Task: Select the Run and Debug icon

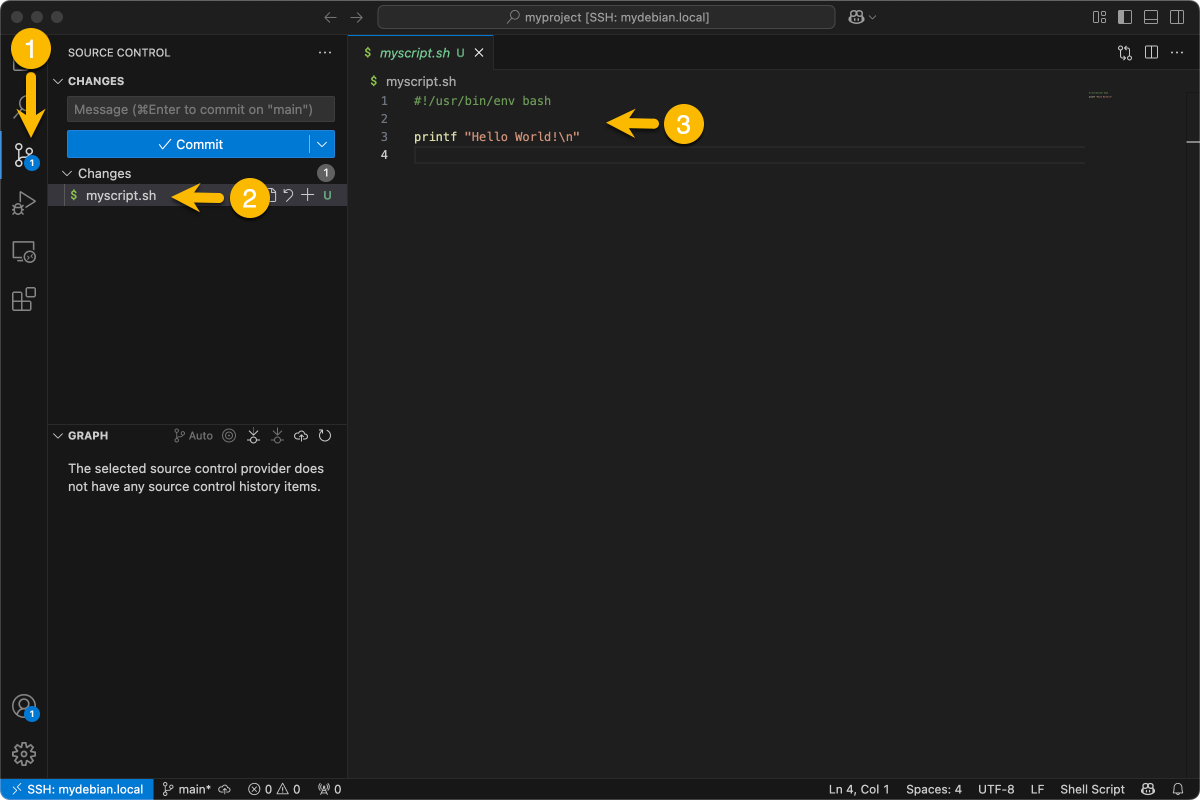Action: 23,203
